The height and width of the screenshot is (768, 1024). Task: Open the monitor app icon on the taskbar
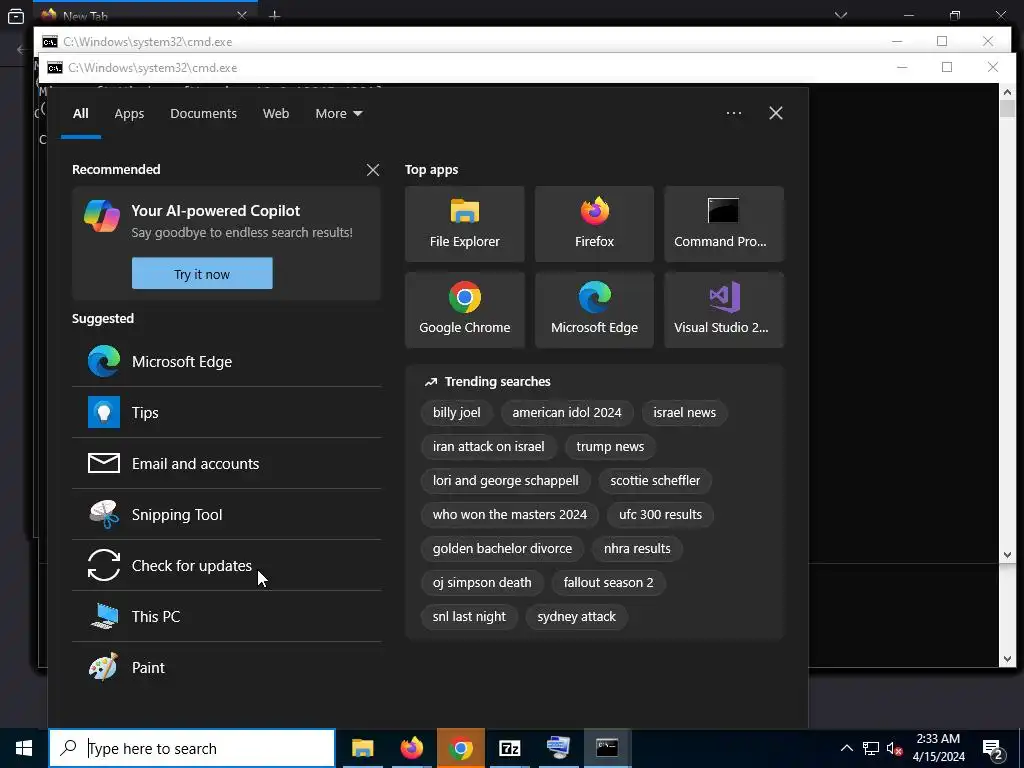(558, 748)
